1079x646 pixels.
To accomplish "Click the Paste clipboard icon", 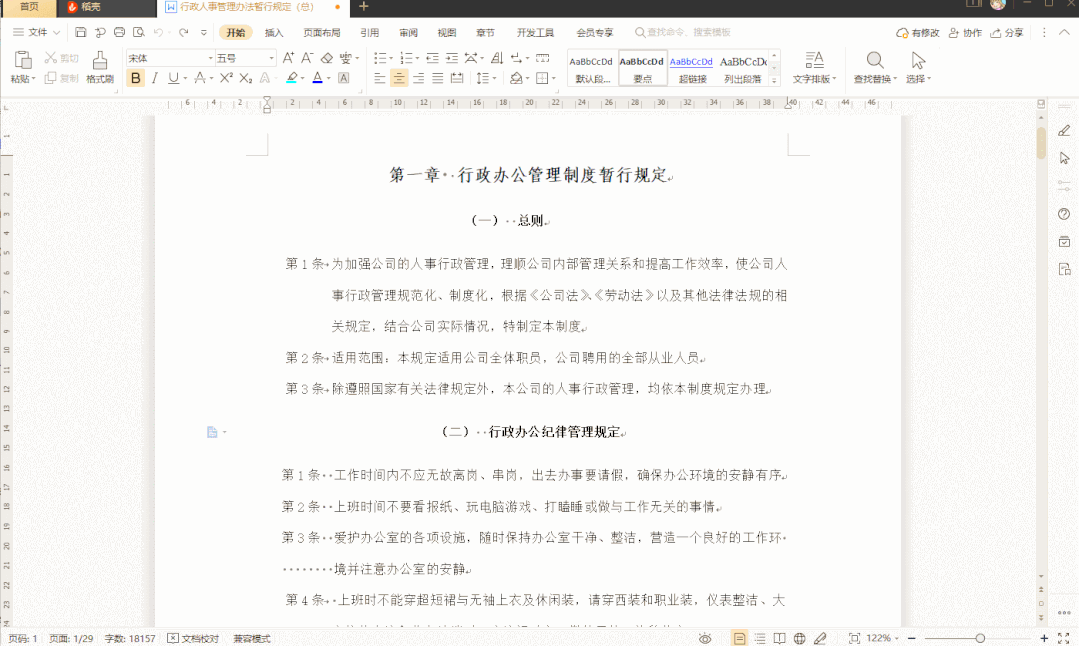I will 23,61.
